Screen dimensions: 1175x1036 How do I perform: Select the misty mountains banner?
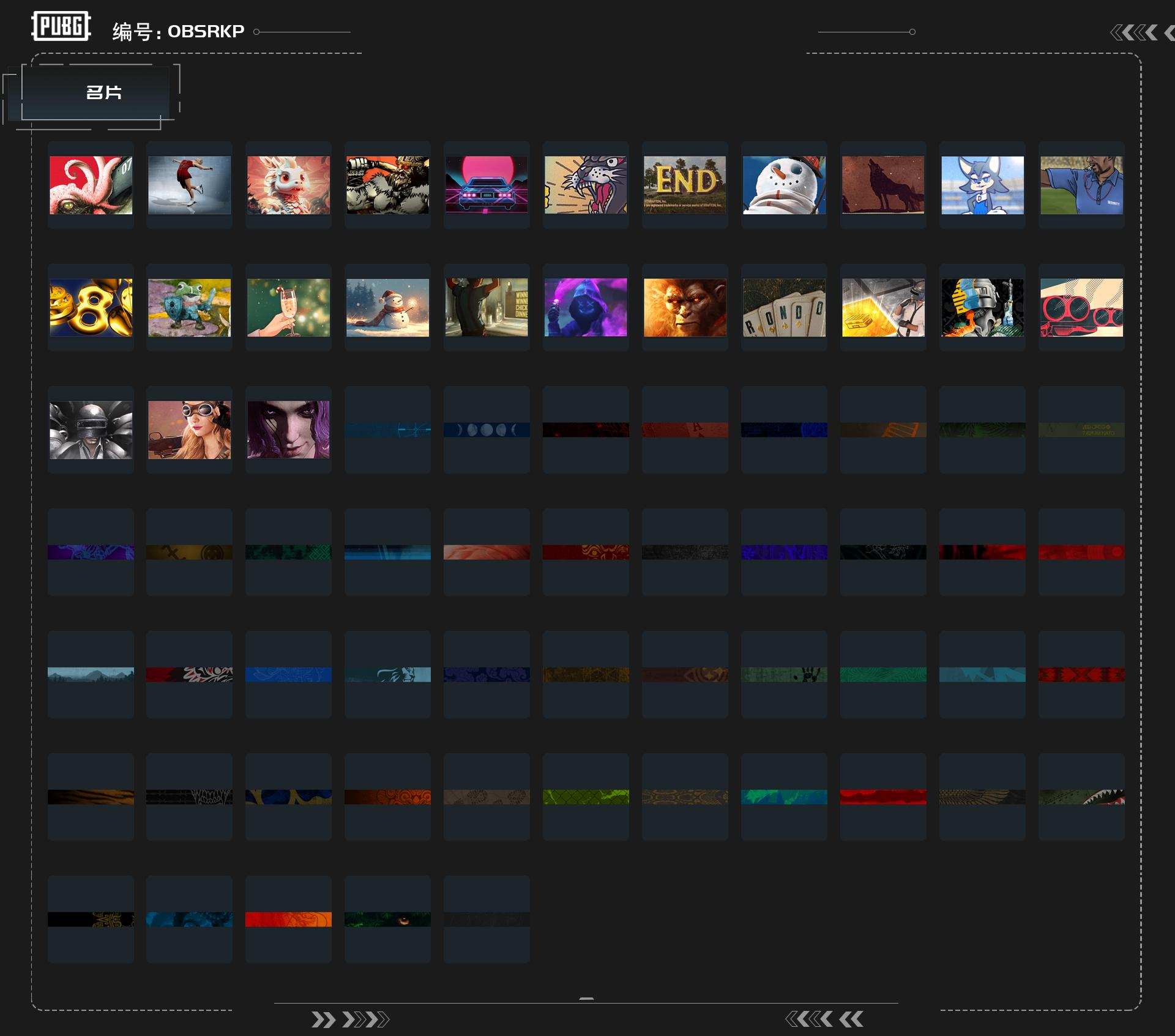pos(91,674)
